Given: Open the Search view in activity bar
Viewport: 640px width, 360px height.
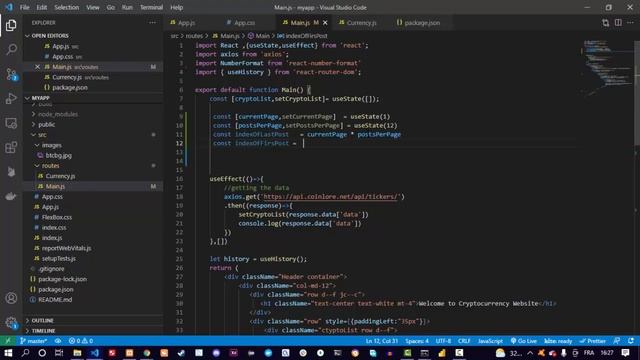Looking at the screenshot, I should (x=11, y=49).
